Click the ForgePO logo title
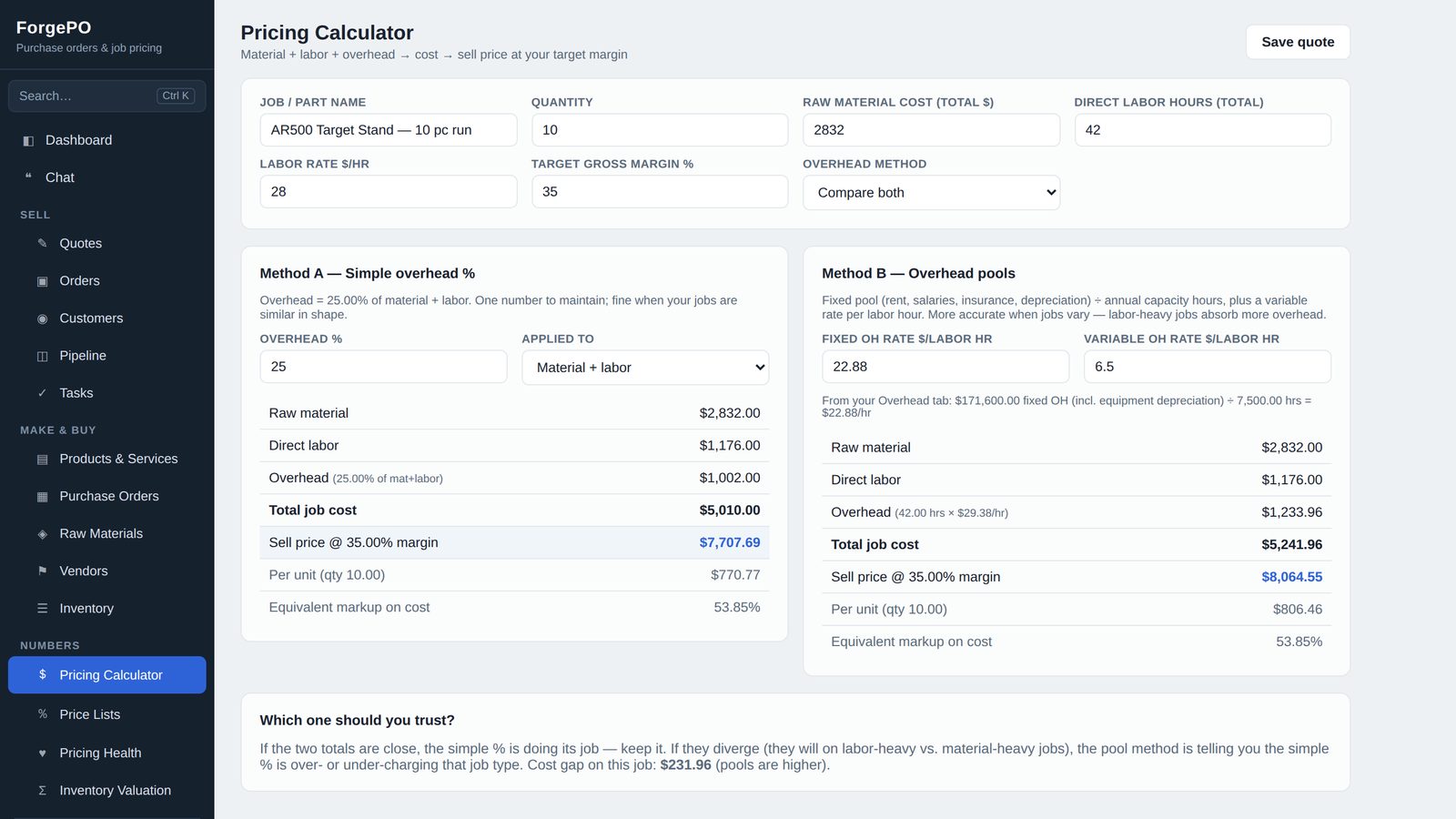This screenshot has width=1456, height=819. pyautogui.click(x=54, y=27)
